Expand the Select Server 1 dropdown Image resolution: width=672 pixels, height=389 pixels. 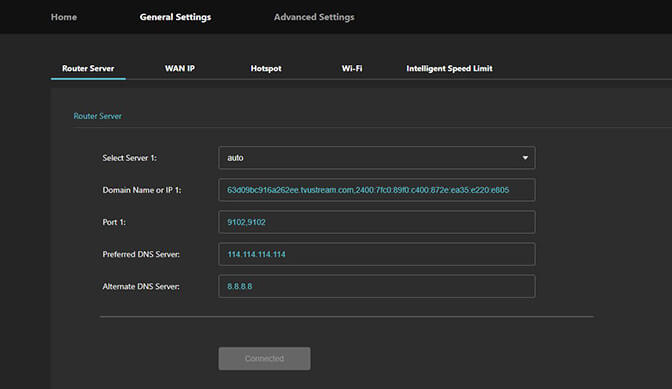(377, 158)
